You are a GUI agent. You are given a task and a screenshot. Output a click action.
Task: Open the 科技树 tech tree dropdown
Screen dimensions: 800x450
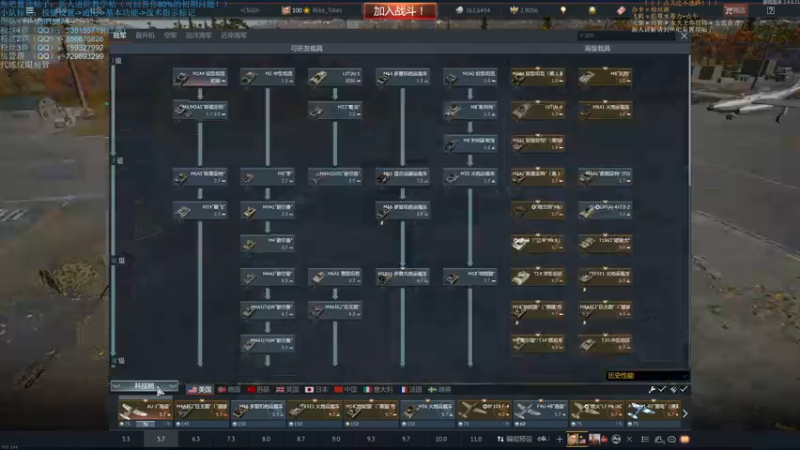click(x=144, y=386)
